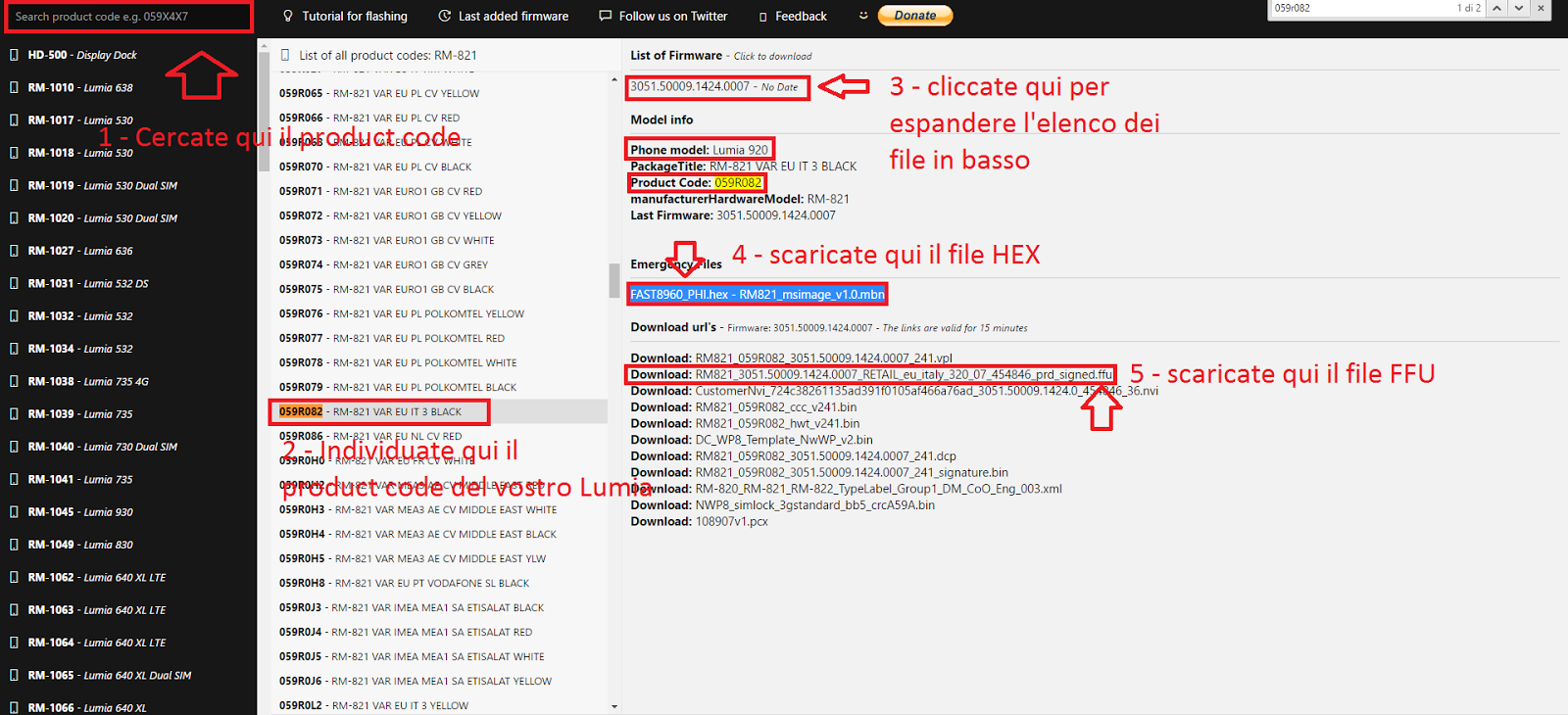Click the product list scroll-down arrow
This screenshot has height=715, width=1568.
(613, 705)
